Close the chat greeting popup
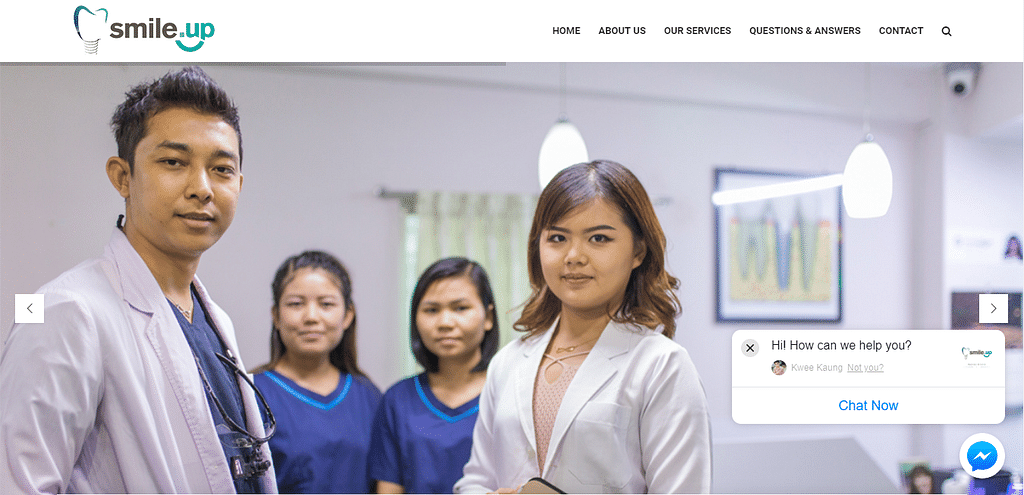 click(x=750, y=348)
